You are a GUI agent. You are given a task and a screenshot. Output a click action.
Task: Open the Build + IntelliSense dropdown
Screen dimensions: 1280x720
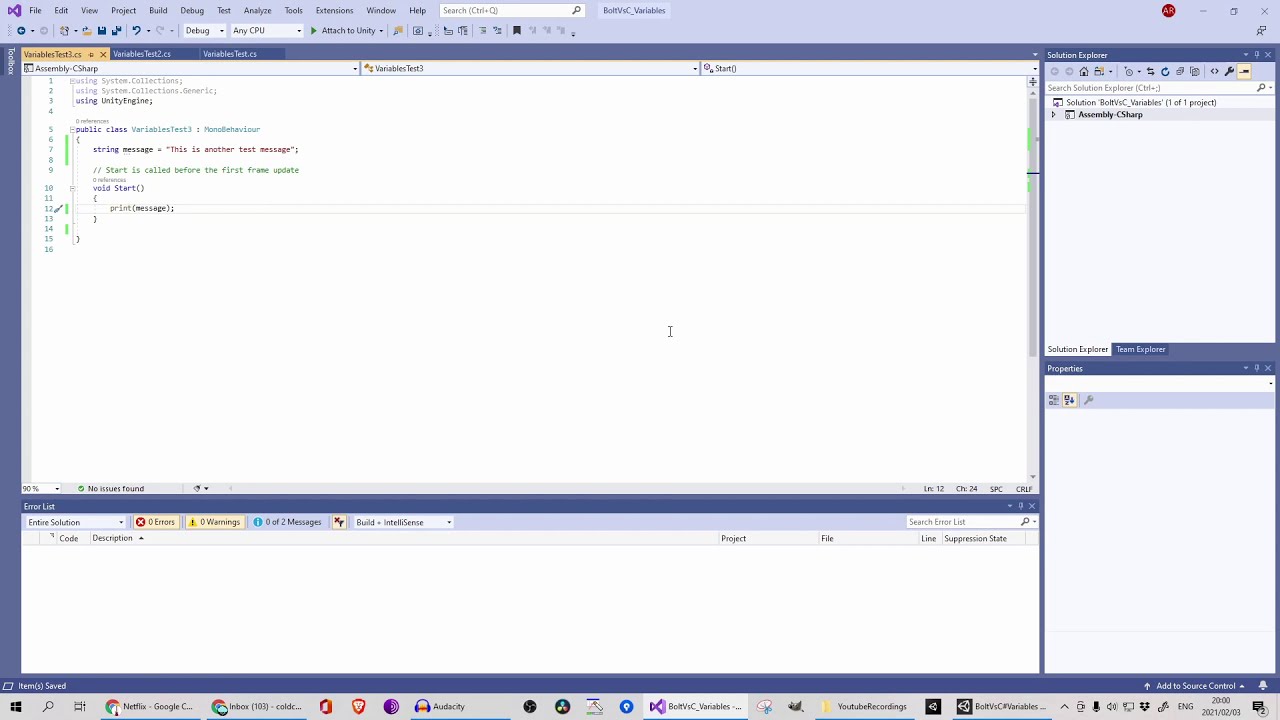tap(403, 522)
